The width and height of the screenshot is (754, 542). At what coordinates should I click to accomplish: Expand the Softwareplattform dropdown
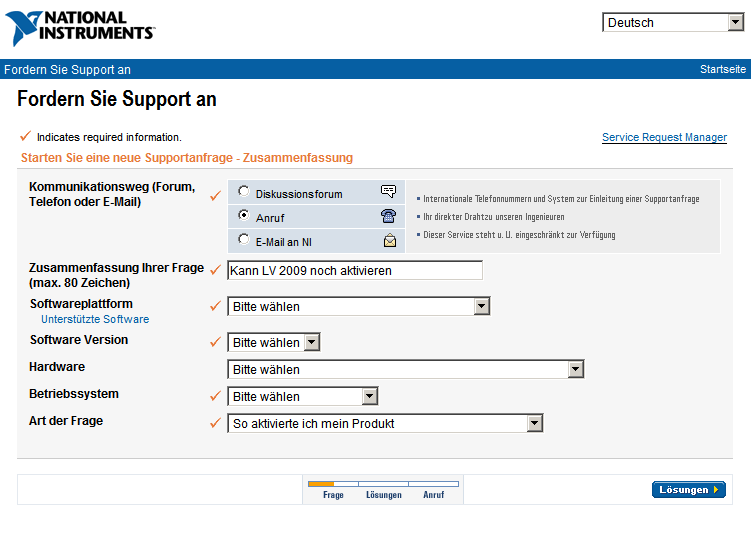coord(359,307)
